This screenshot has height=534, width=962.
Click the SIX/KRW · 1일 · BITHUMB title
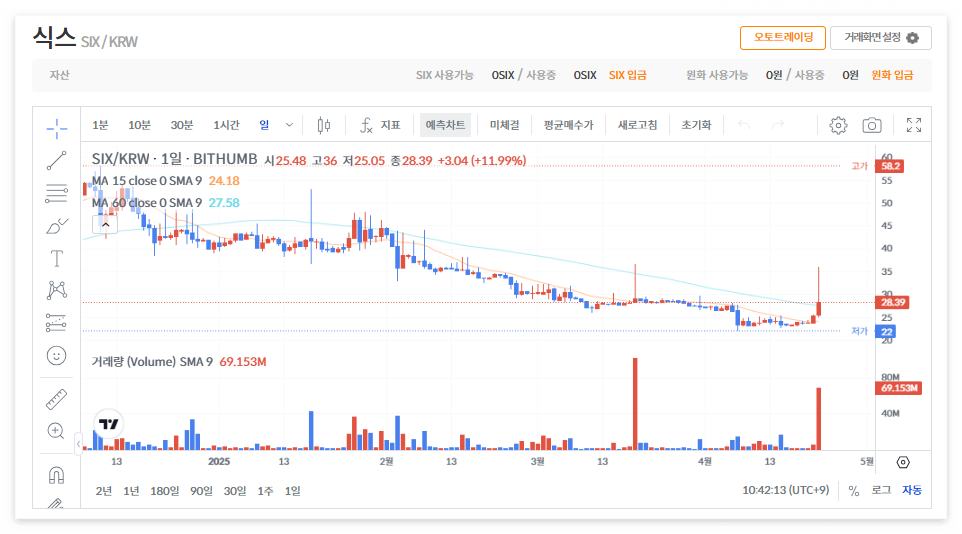point(174,160)
